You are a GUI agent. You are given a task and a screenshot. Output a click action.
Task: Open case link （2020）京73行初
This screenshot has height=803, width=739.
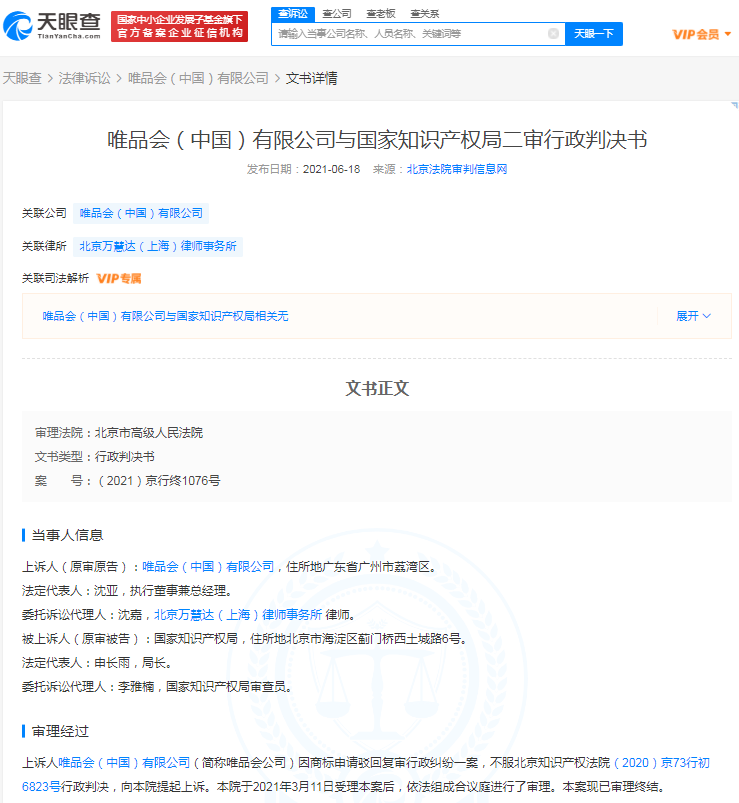(x=661, y=763)
